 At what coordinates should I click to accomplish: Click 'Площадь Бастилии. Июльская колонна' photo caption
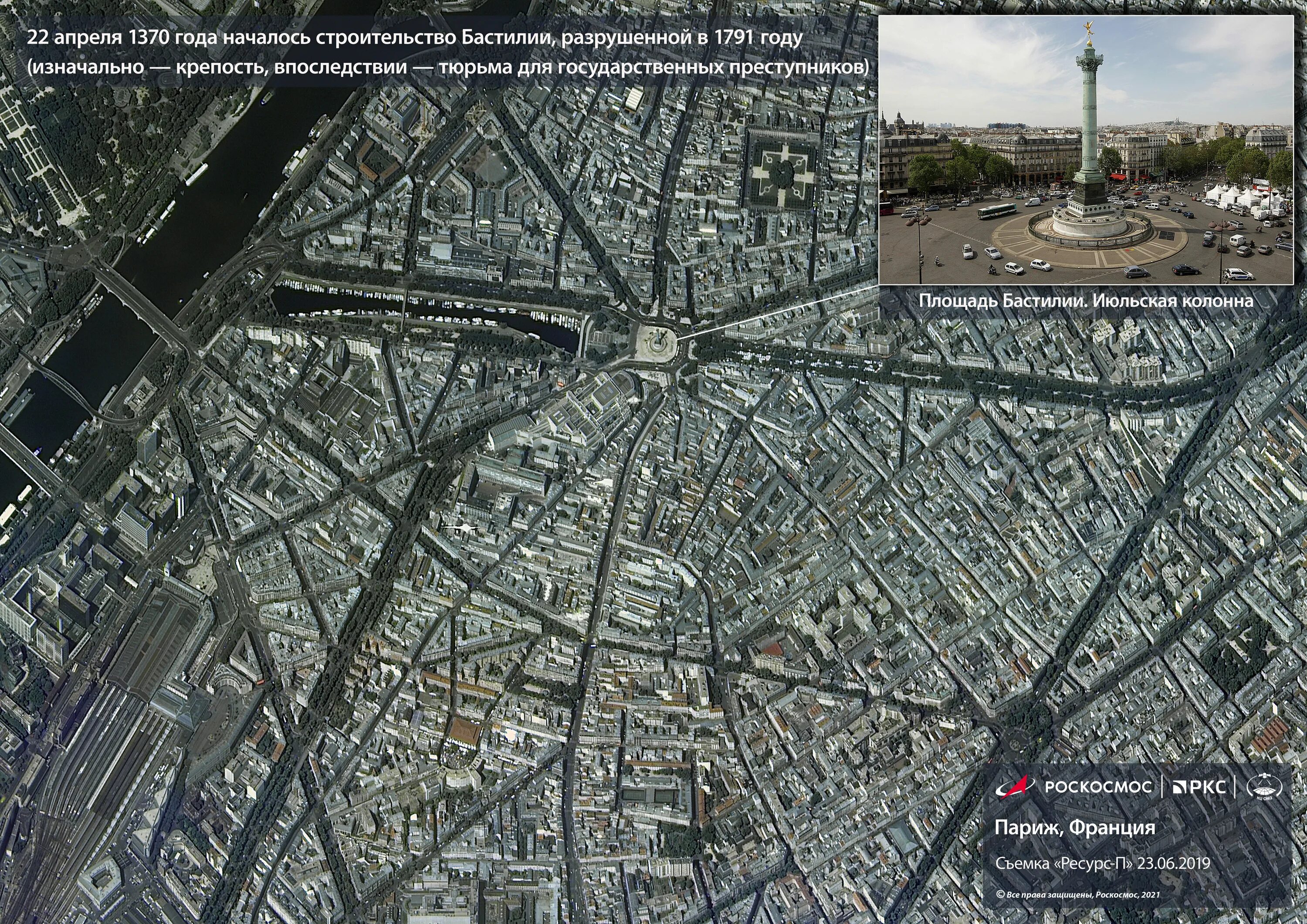[1086, 301]
